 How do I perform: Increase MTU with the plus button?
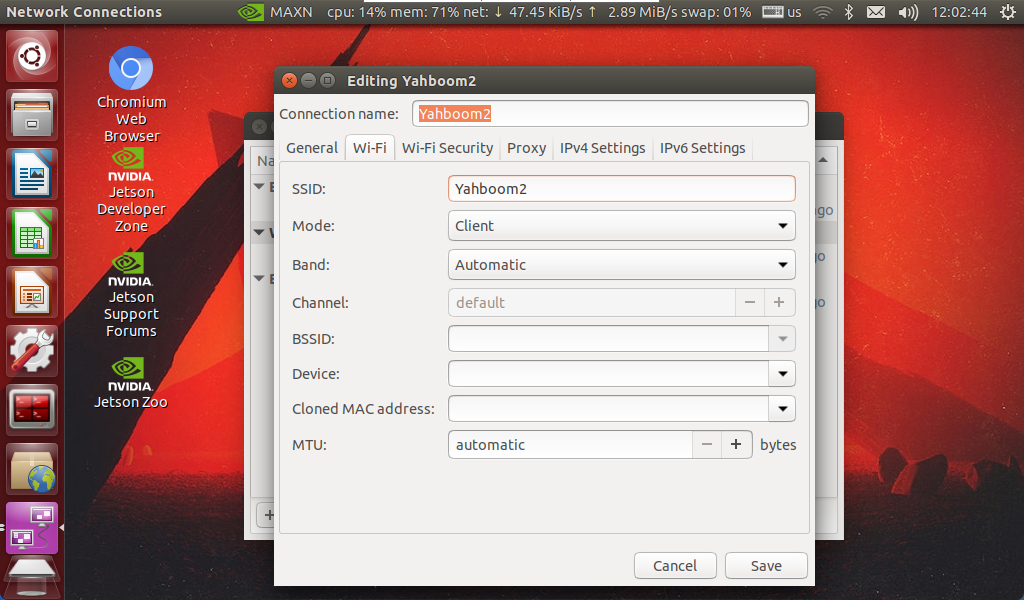736,445
